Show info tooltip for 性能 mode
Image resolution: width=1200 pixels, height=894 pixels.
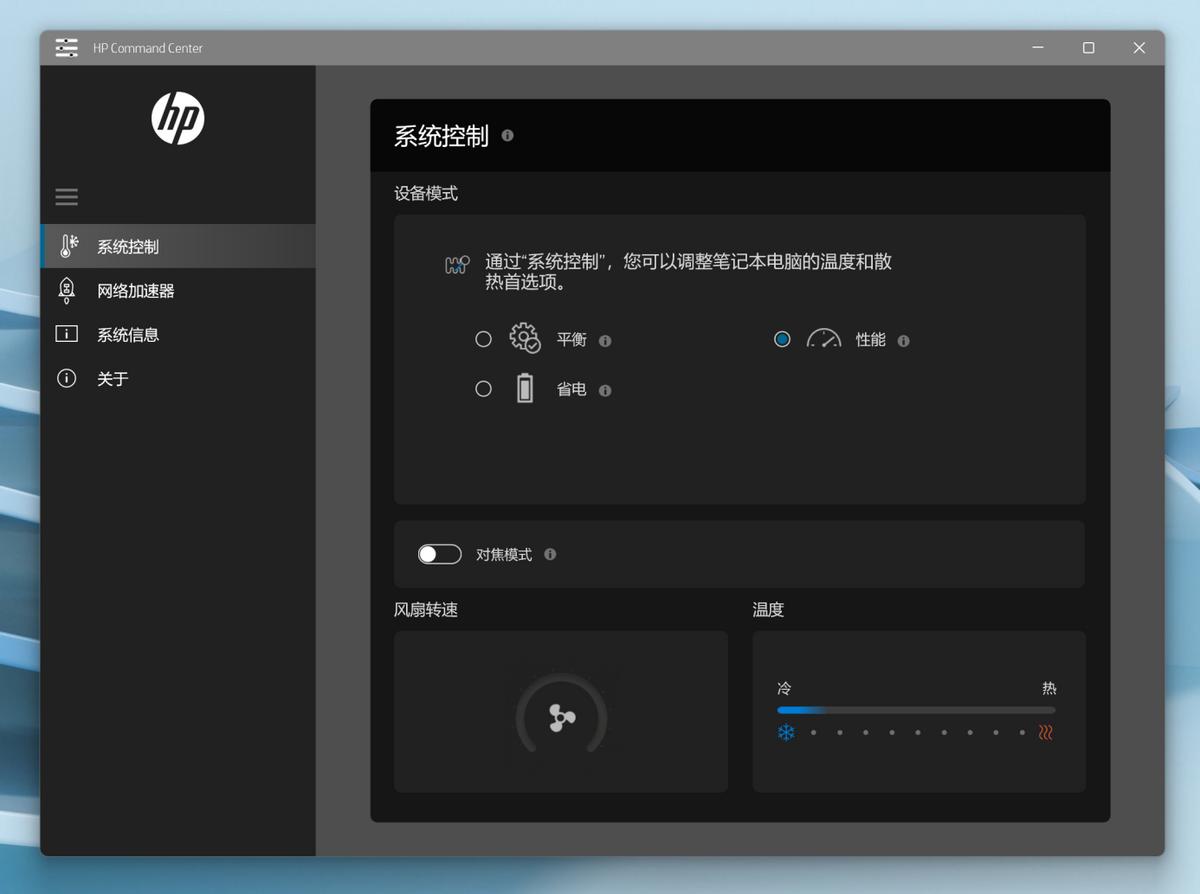coord(903,341)
